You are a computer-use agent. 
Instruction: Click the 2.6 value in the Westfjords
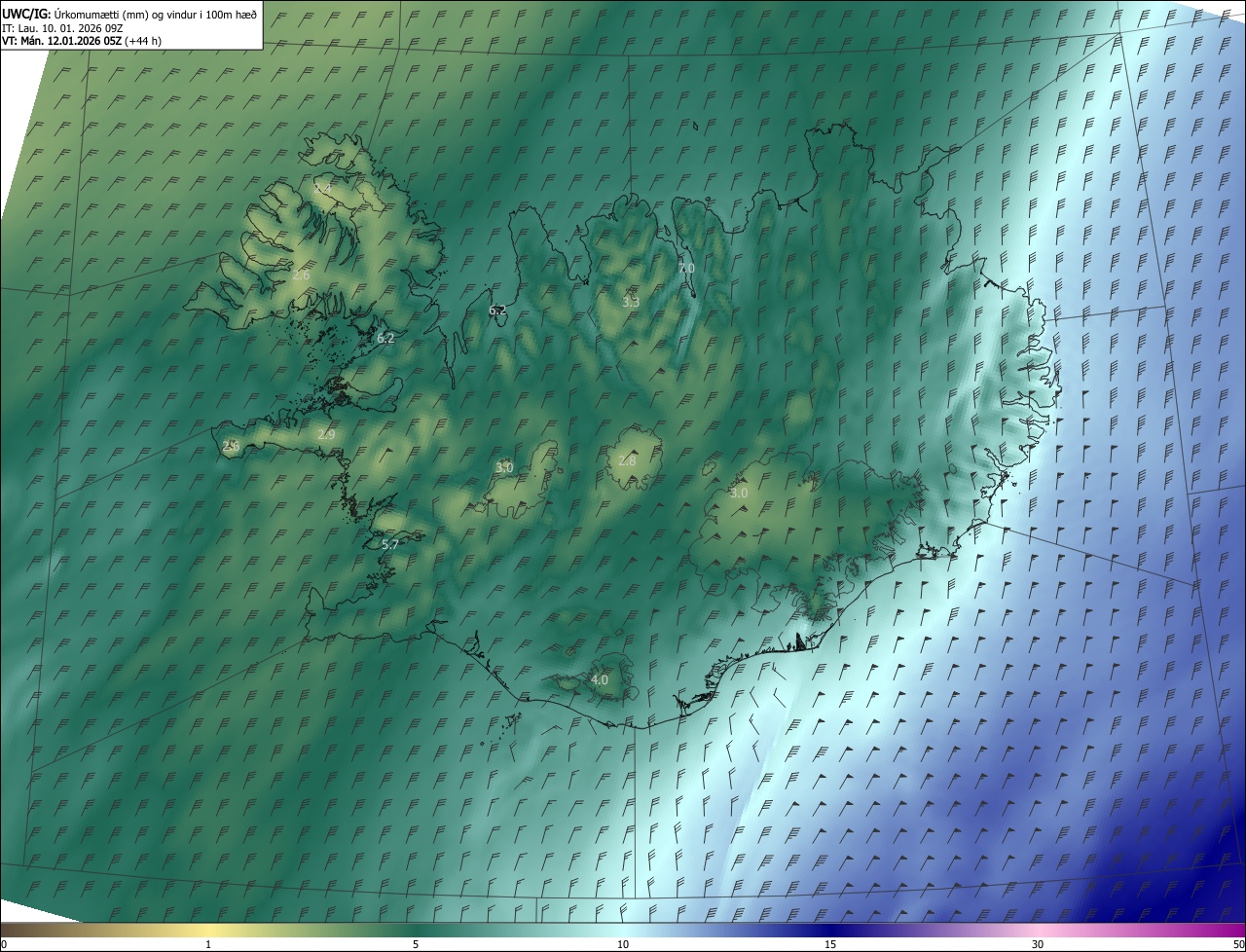coord(301,275)
